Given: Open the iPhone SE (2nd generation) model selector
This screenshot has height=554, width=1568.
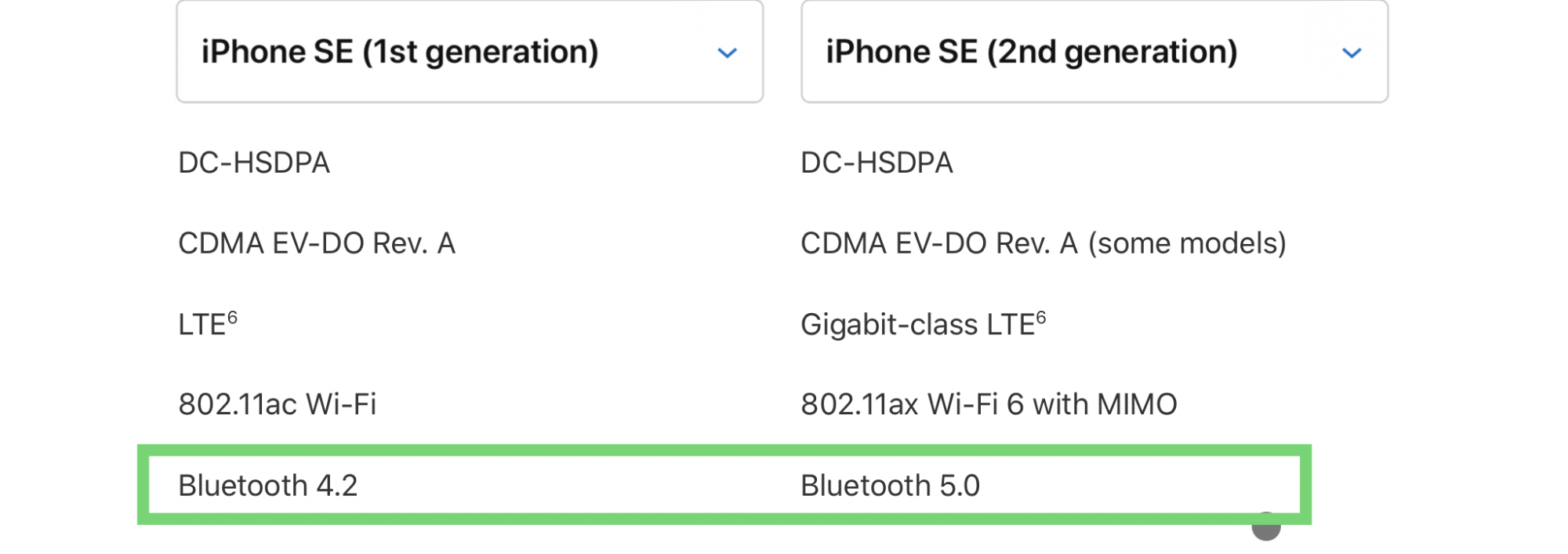Looking at the screenshot, I should [x=1094, y=51].
